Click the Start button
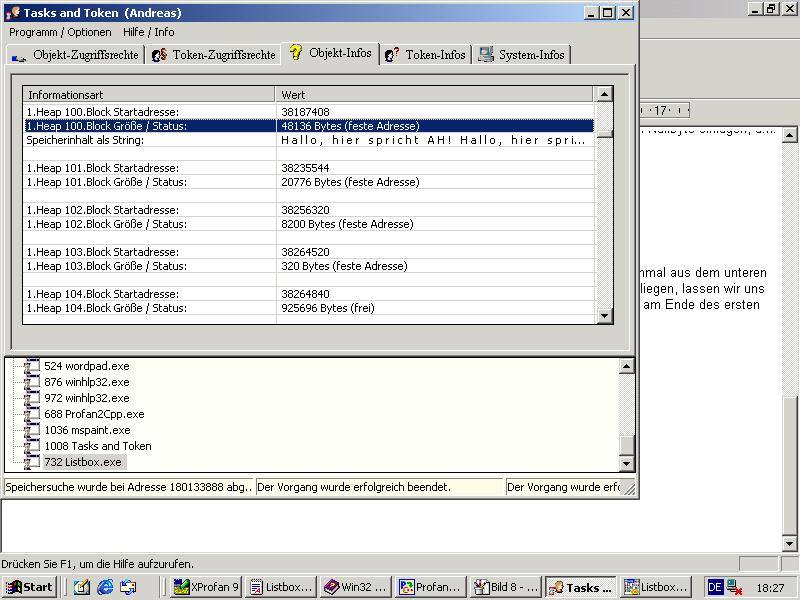Viewport: 800px width, 600px height. pyautogui.click(x=29, y=587)
